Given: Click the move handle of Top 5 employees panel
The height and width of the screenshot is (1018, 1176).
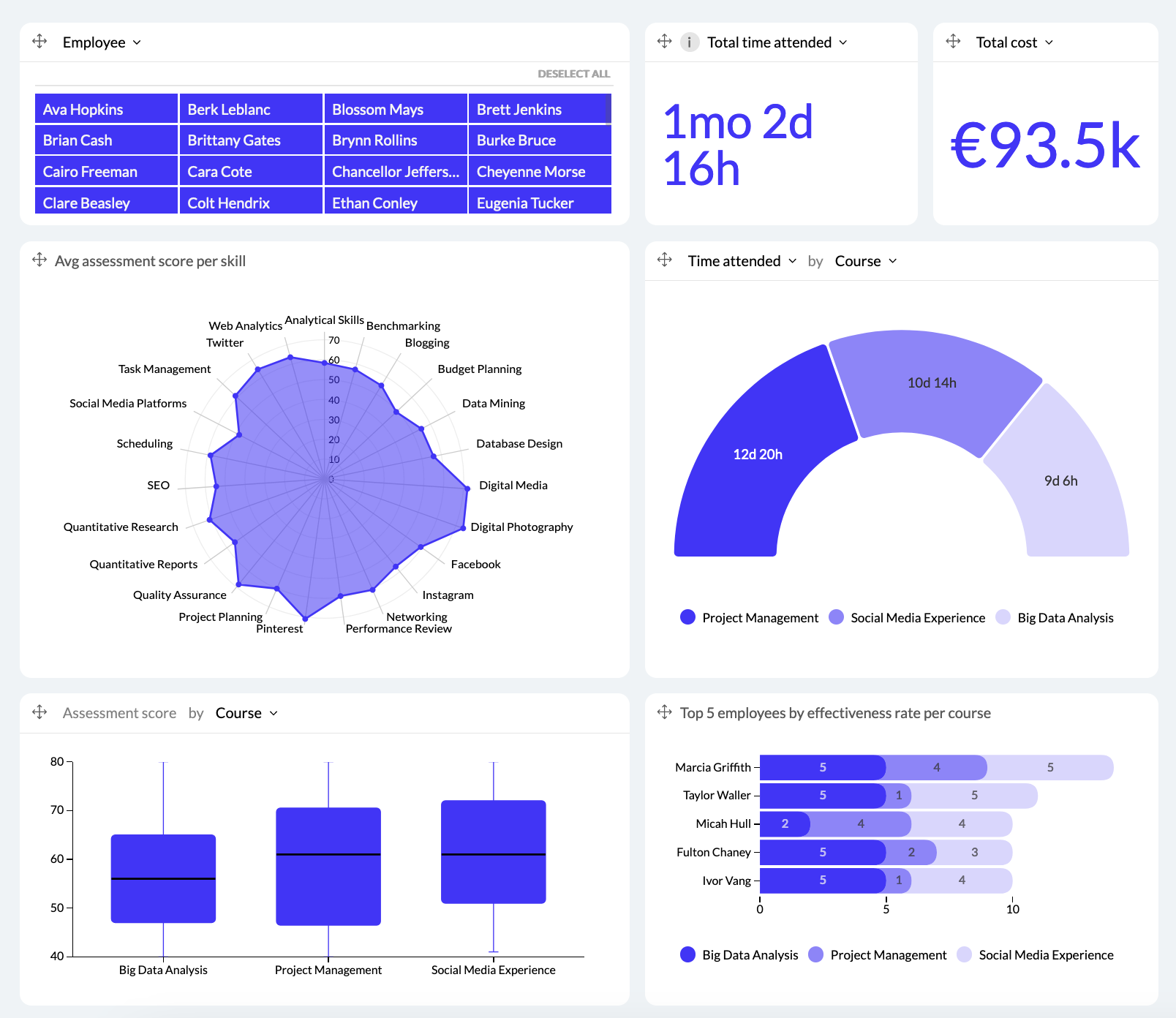Looking at the screenshot, I should click(x=664, y=712).
